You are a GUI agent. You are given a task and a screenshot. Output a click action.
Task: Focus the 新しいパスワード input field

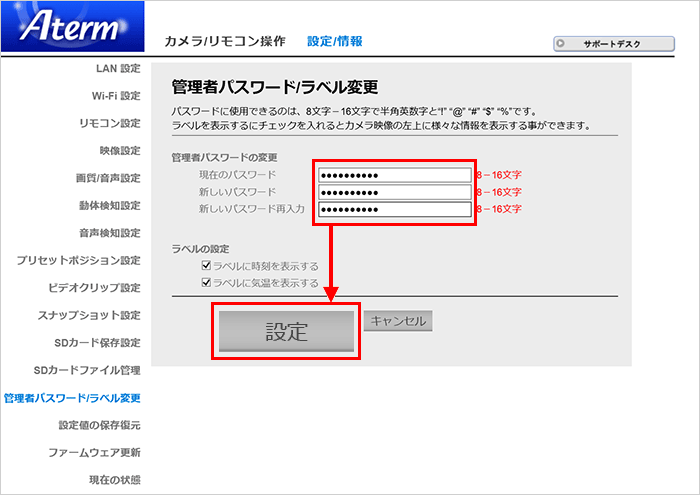coord(395,192)
